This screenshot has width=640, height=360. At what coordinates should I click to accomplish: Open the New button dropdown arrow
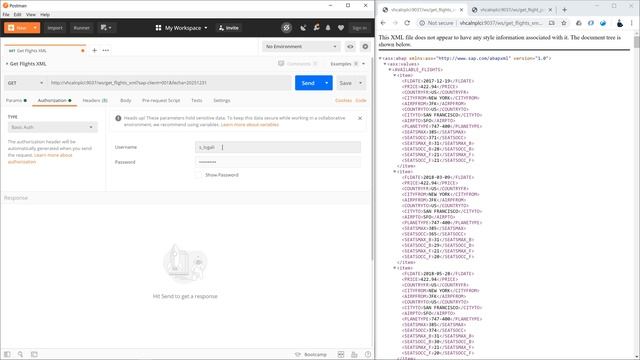[x=35, y=28]
